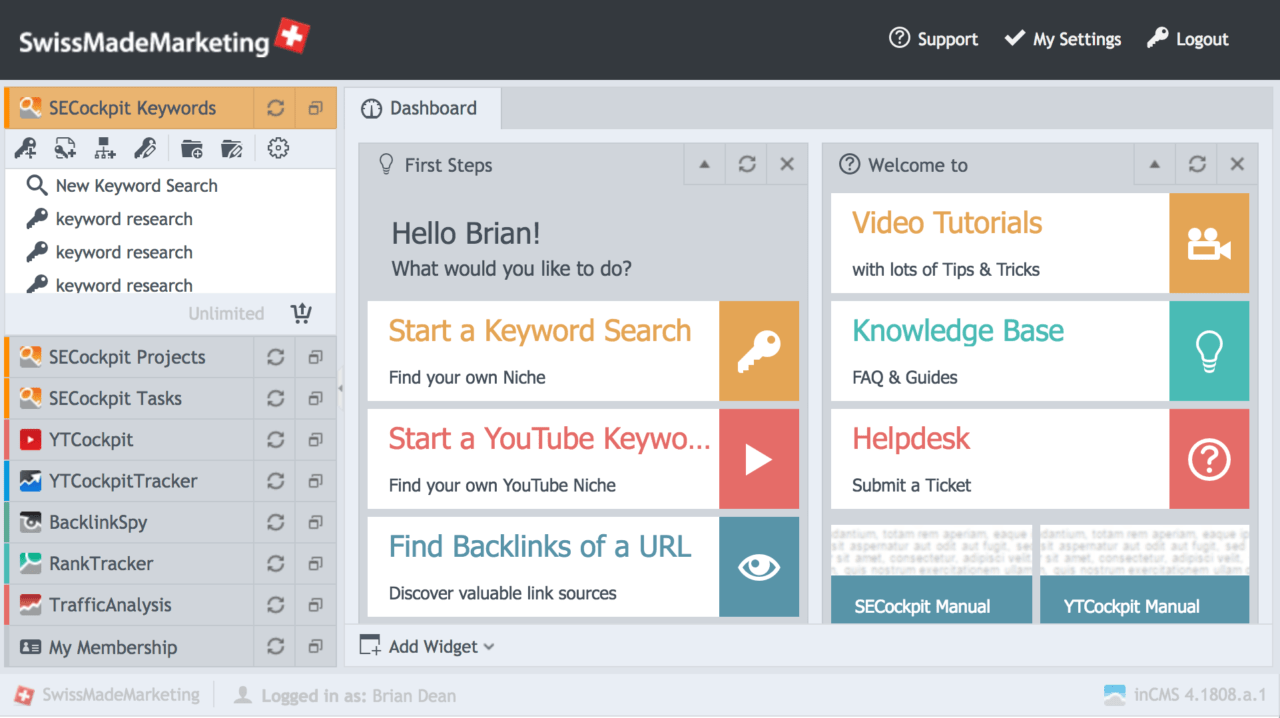Collapse the First Steps widget with the up arrow
This screenshot has height=718, width=1280.
[x=705, y=165]
